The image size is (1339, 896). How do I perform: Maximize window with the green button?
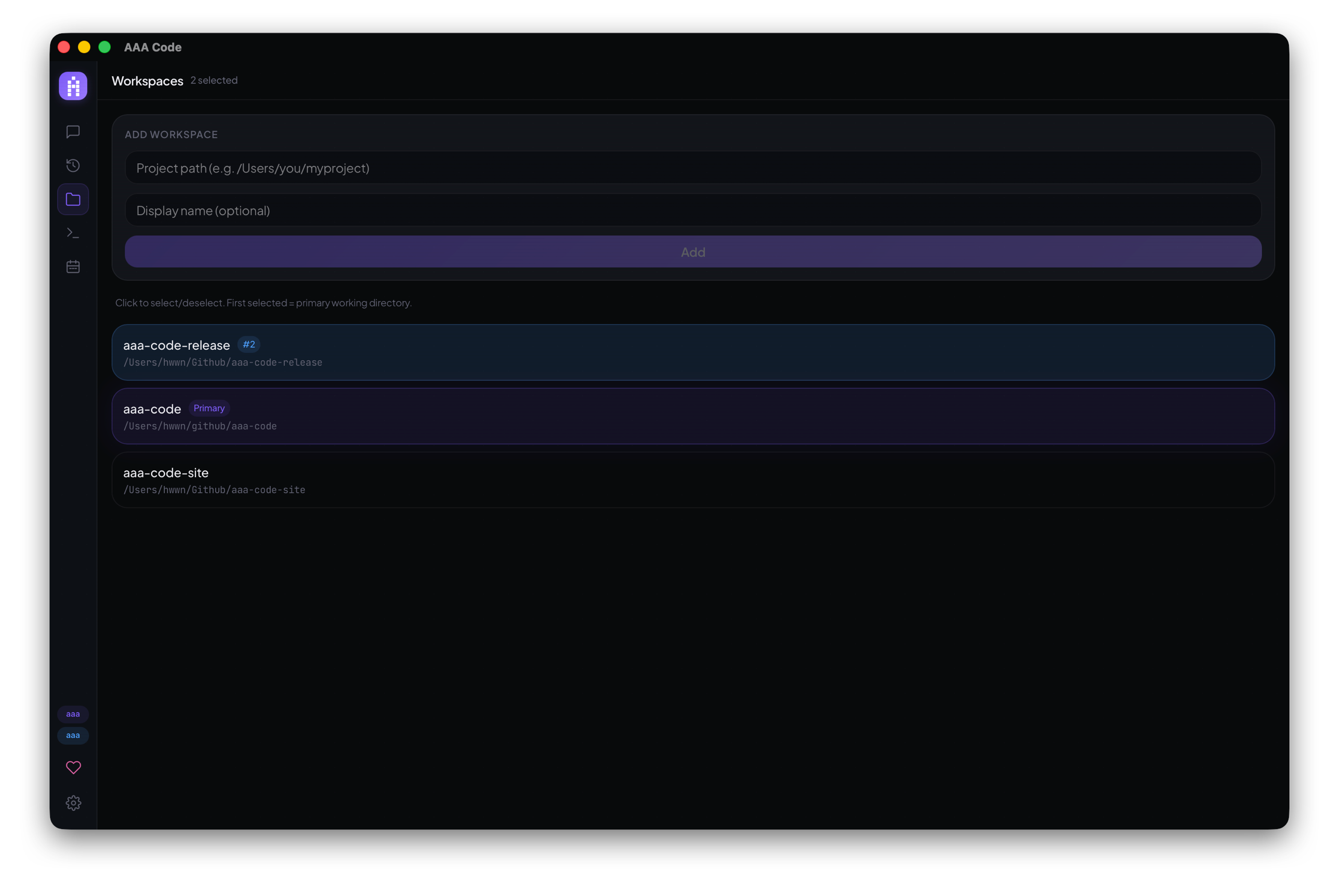[104, 47]
